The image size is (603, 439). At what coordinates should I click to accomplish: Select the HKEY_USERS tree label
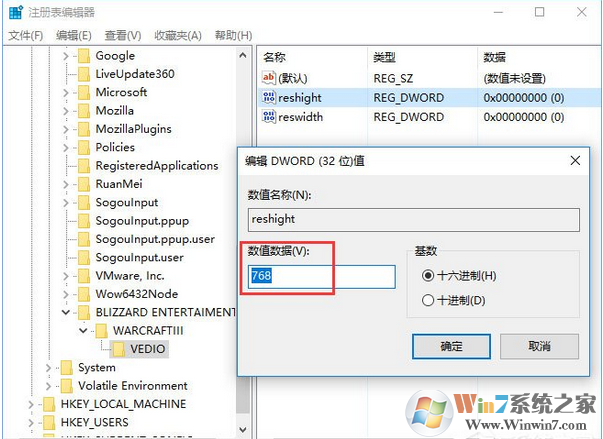(x=95, y=422)
